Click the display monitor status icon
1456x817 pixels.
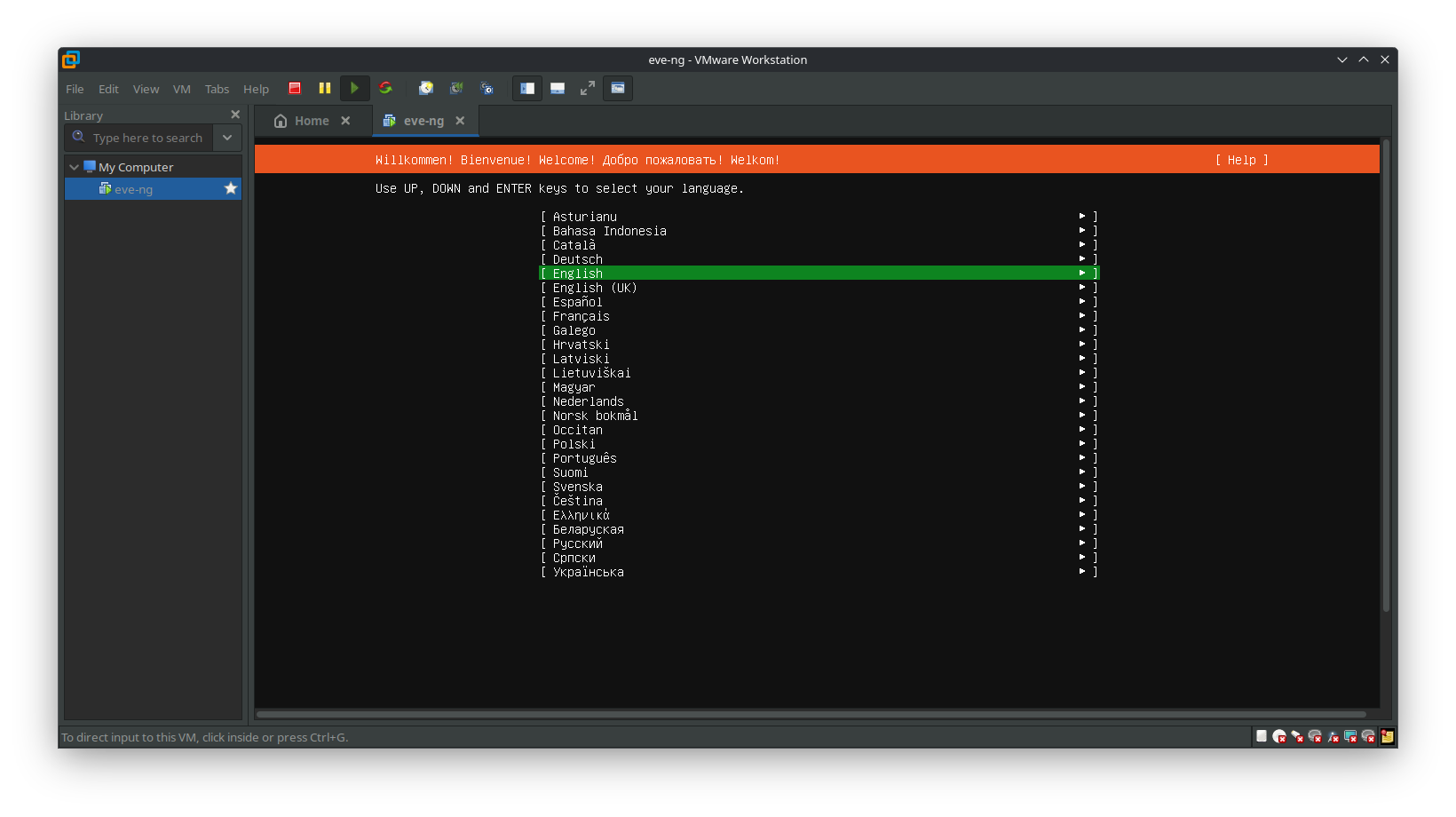pyautogui.click(x=1350, y=736)
